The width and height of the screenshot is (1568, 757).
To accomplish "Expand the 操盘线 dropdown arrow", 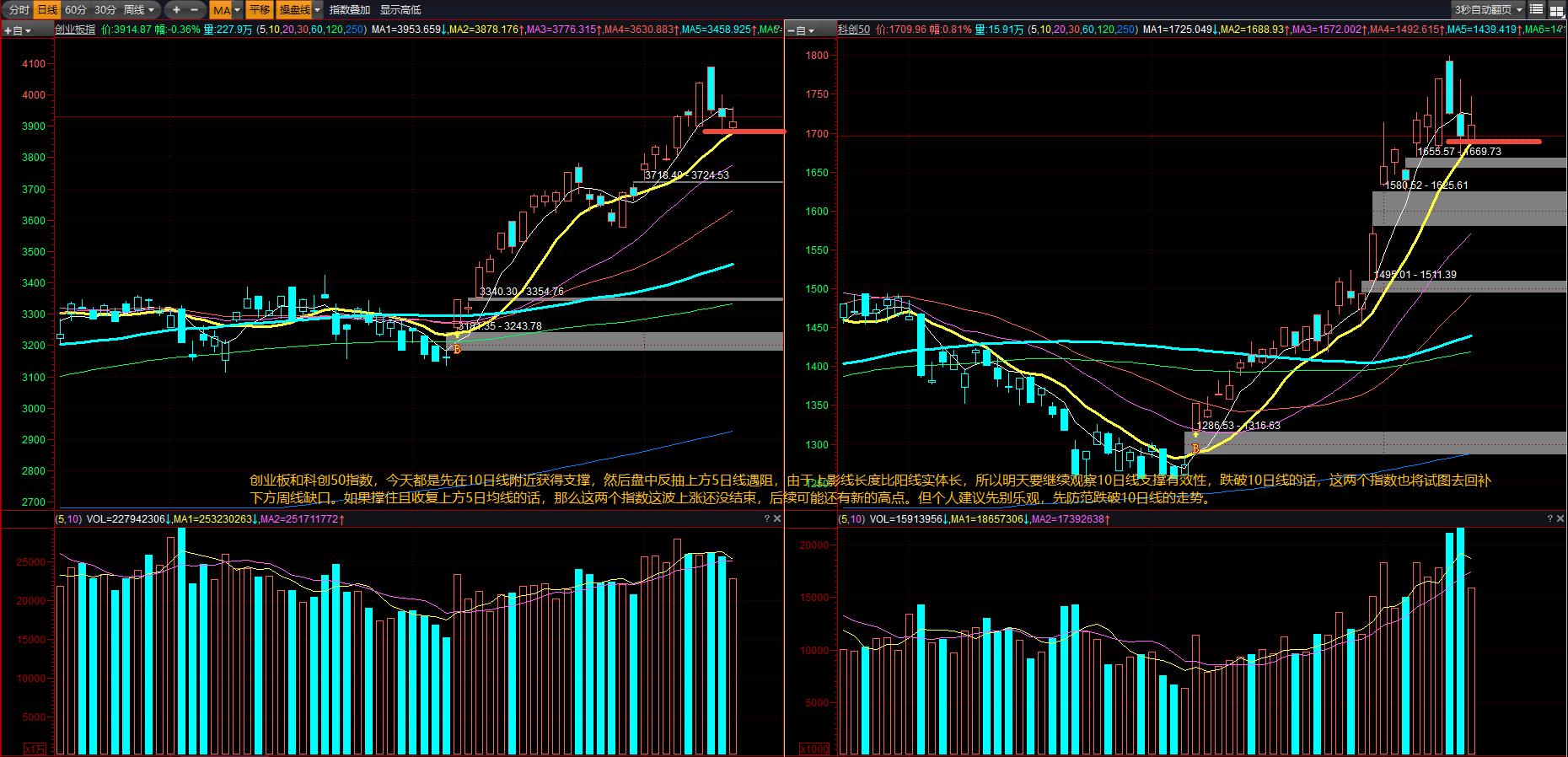I will (318, 10).
